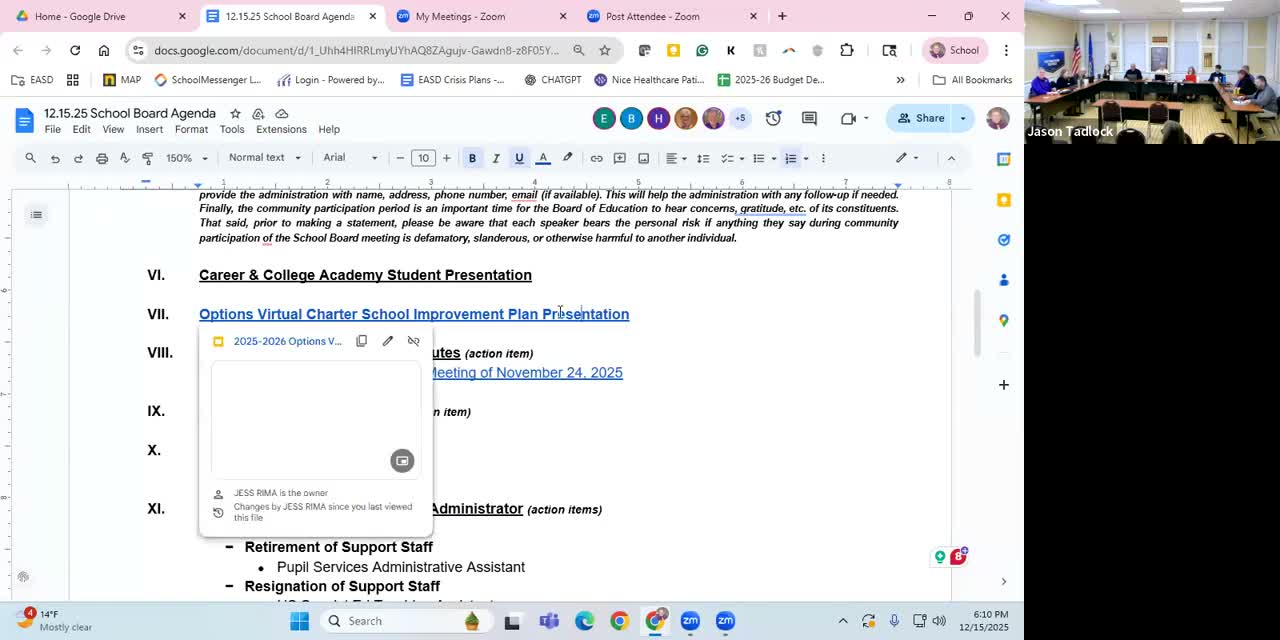Open more toolbar options (three dots)
Screen dimensions: 1280x640
tap(823, 158)
